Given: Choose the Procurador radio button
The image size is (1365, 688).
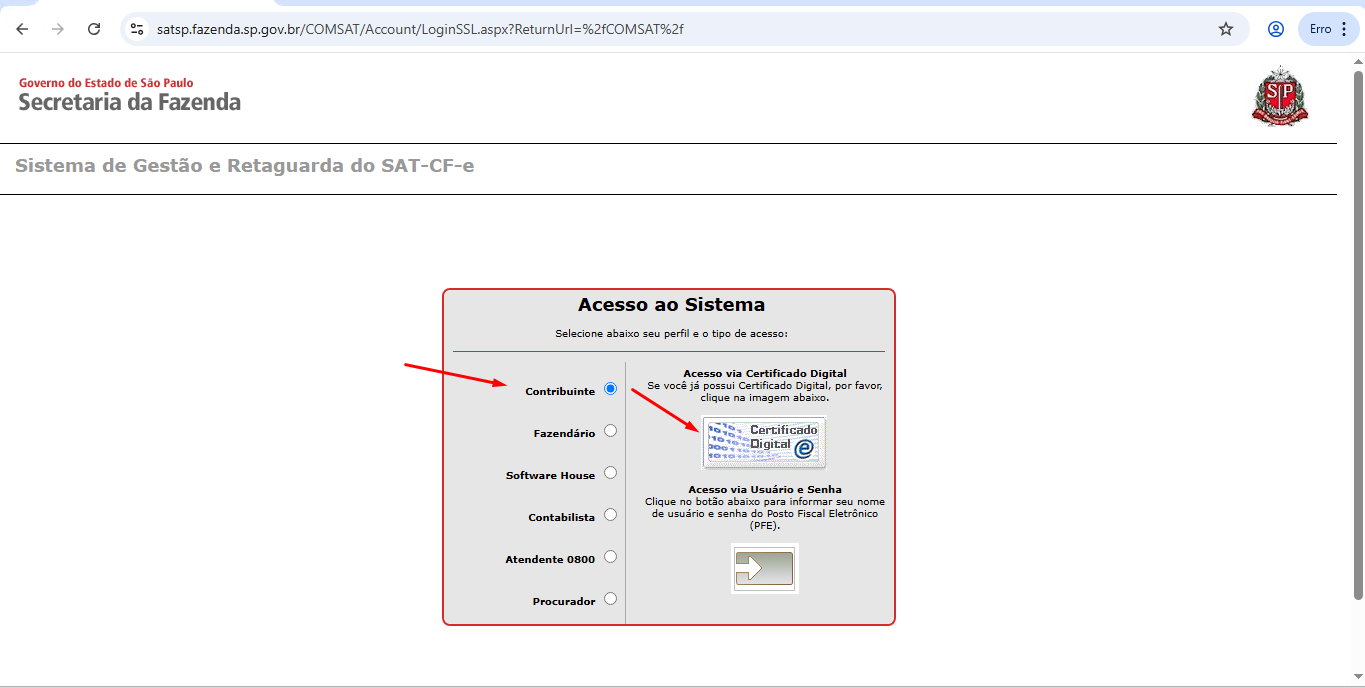Looking at the screenshot, I should point(610,599).
